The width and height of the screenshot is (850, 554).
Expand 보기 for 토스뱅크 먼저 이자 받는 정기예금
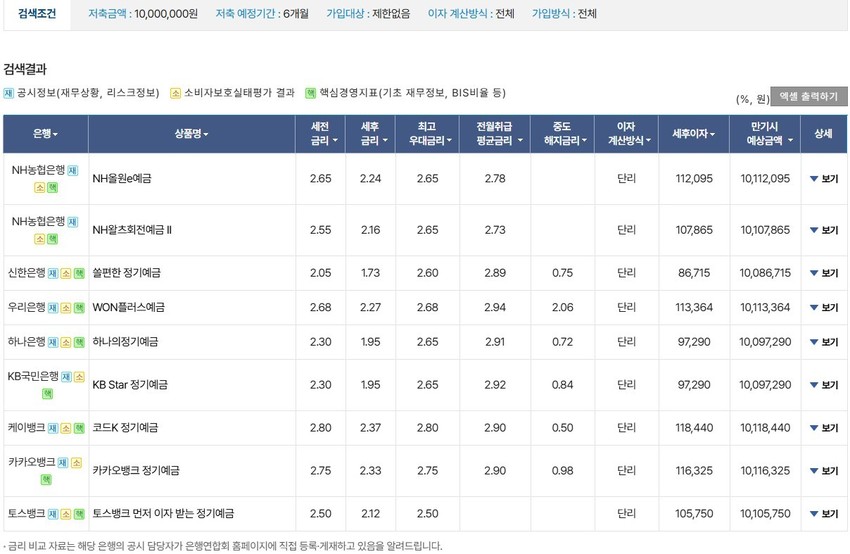(824, 514)
